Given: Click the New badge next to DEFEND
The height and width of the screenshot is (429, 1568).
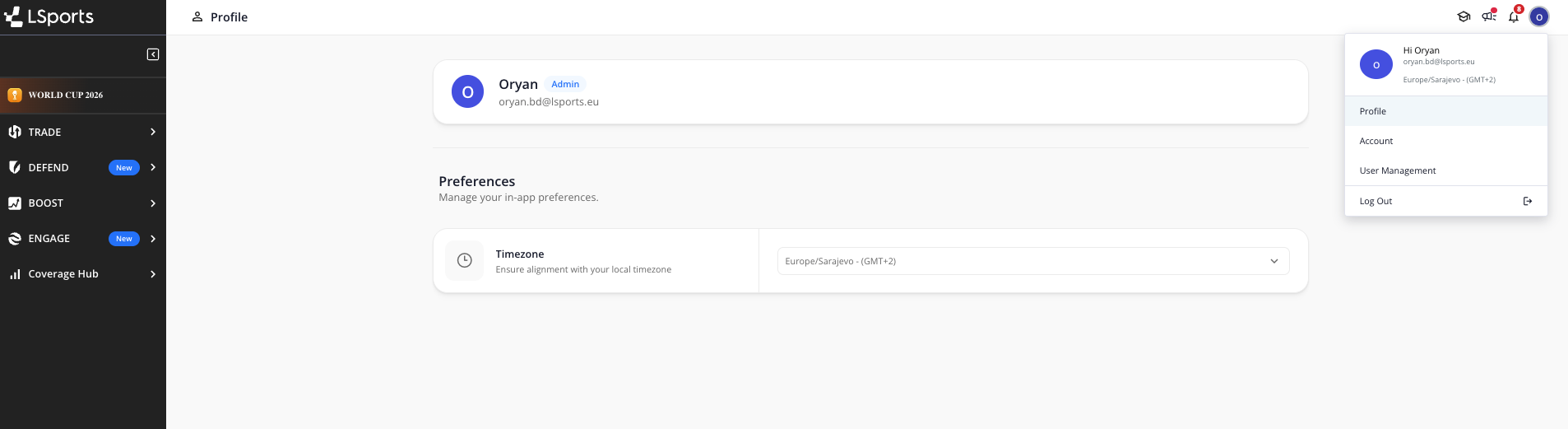Looking at the screenshot, I should click(124, 168).
